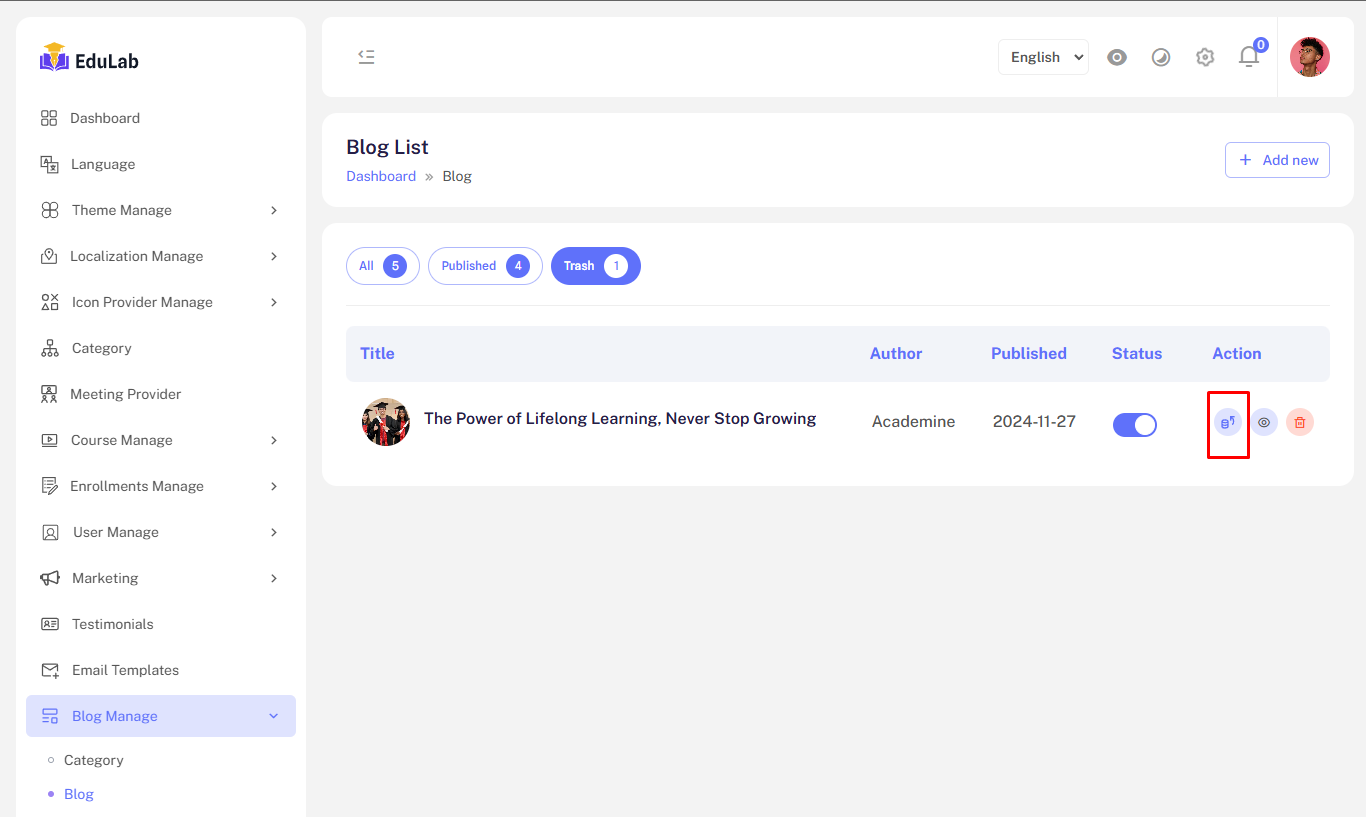Switch dark mode with the theme icon
The image size is (1366, 817).
coord(1161,57)
